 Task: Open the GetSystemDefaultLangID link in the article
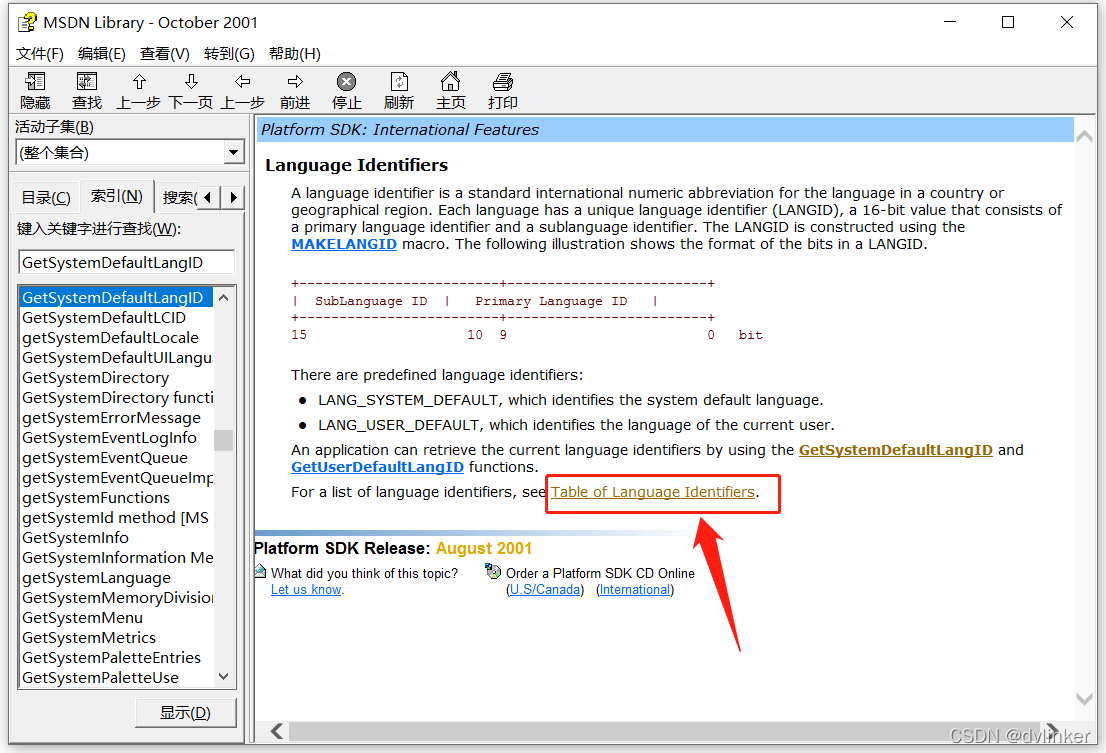pyautogui.click(x=895, y=451)
